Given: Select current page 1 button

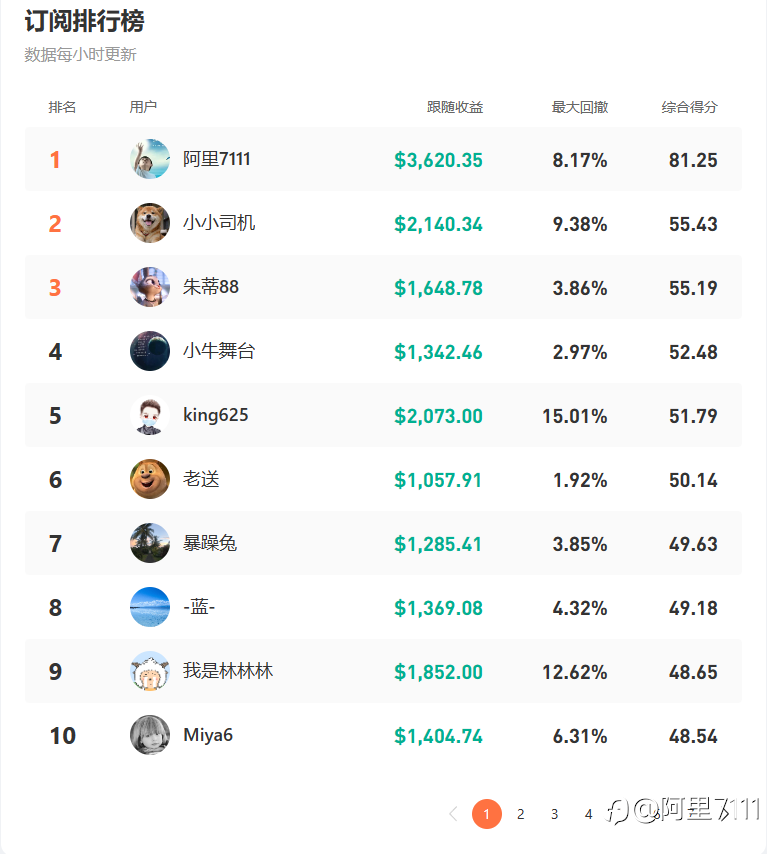Looking at the screenshot, I should pos(486,814).
